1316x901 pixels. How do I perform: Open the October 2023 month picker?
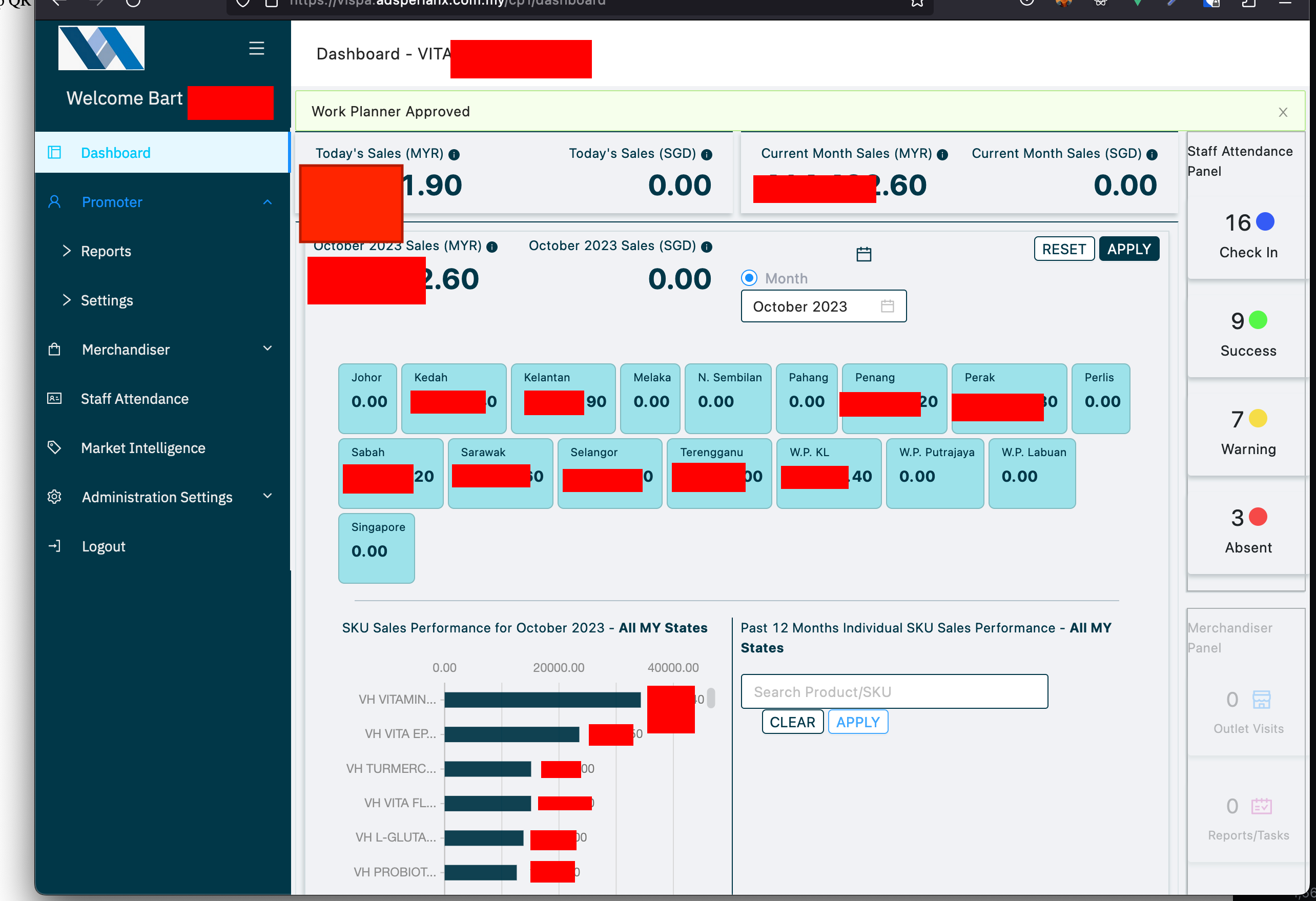(x=823, y=306)
